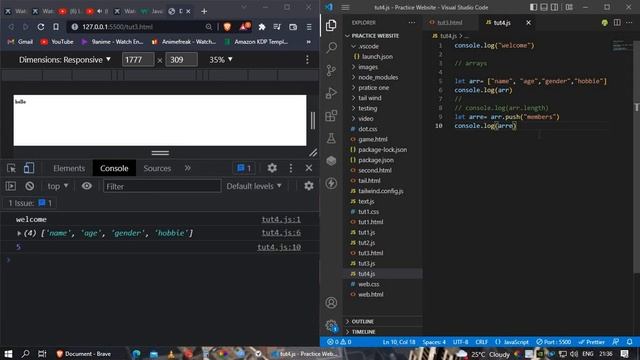Open Gmail bookmark

pos(20,42)
